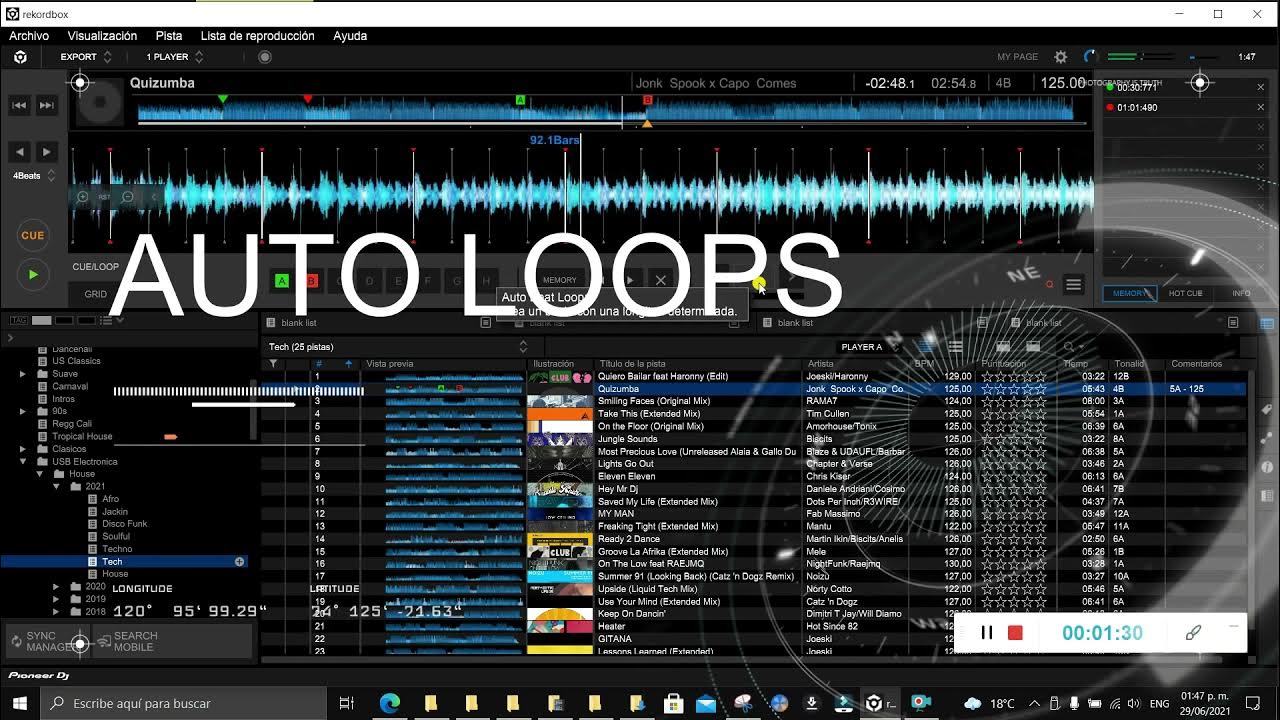
Task: Select the Jackin playlist
Action: [115, 511]
